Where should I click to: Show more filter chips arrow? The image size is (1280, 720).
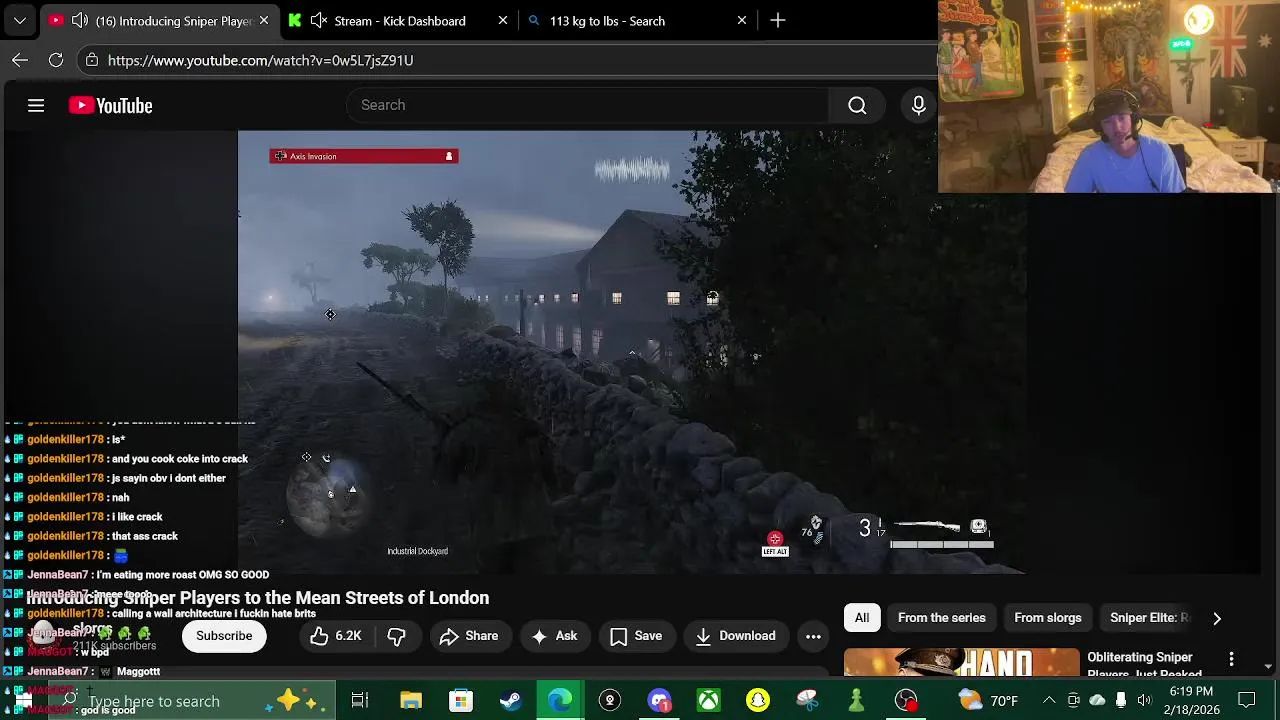click(x=1217, y=618)
